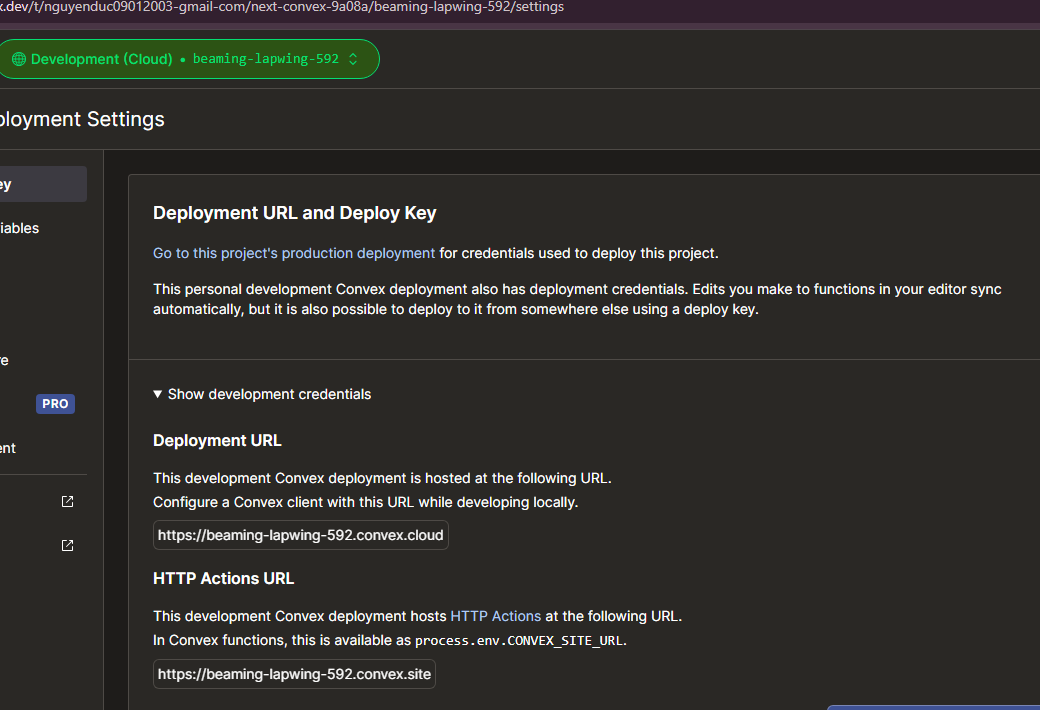Follow the production deployment link

coord(294,253)
